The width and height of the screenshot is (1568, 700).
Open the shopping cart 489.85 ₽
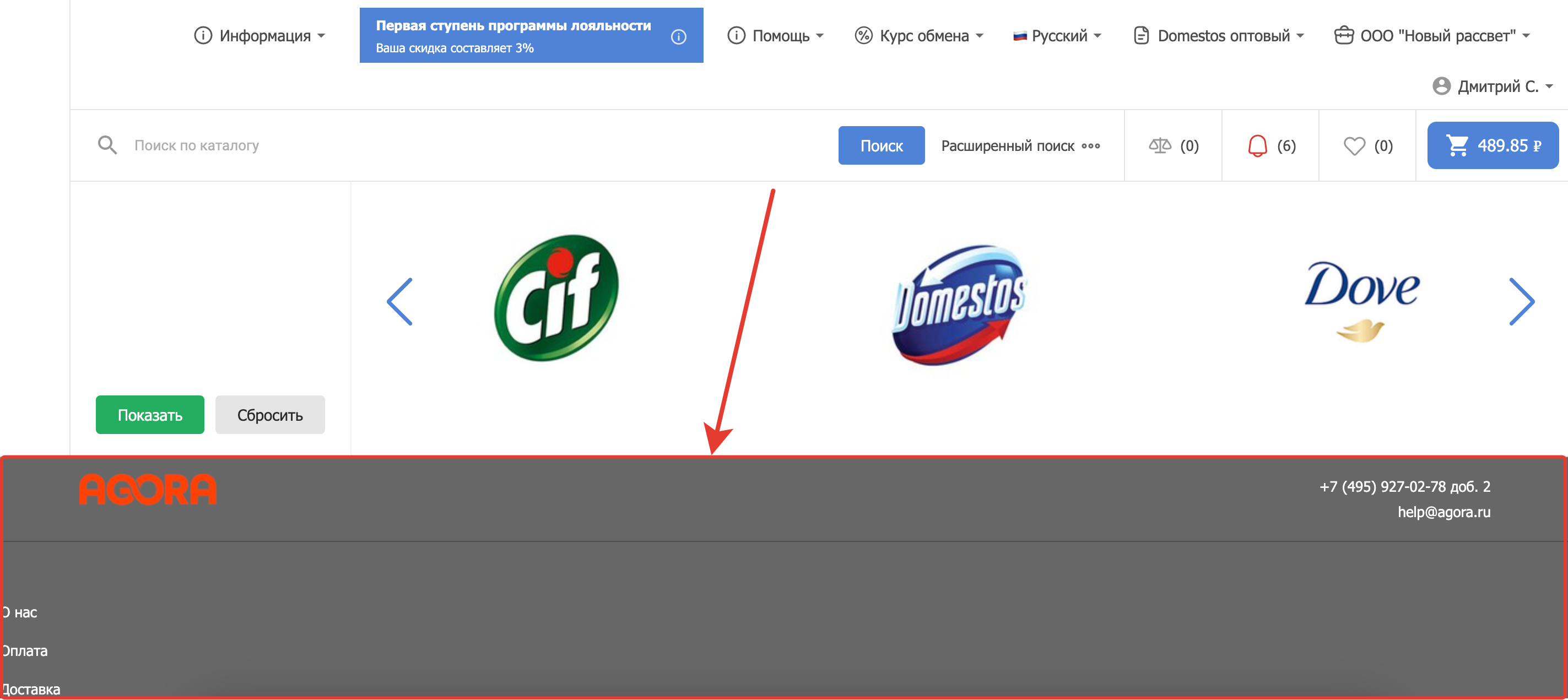[1493, 145]
